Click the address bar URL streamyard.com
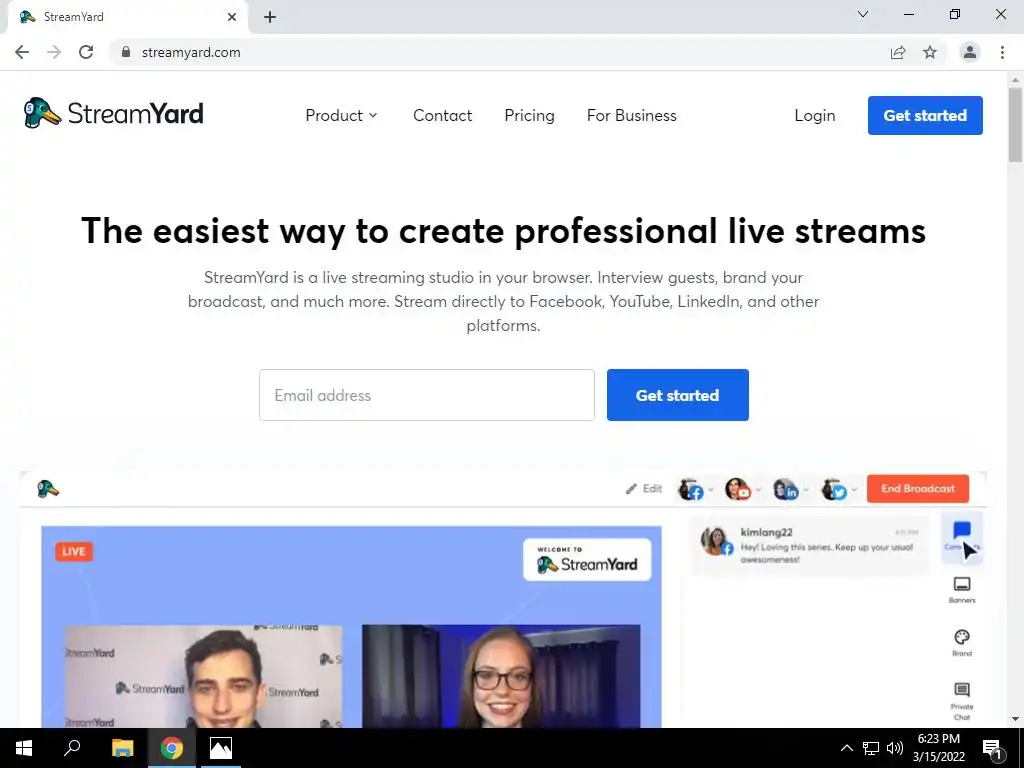Image resolution: width=1024 pixels, height=768 pixels. pyautogui.click(x=191, y=52)
